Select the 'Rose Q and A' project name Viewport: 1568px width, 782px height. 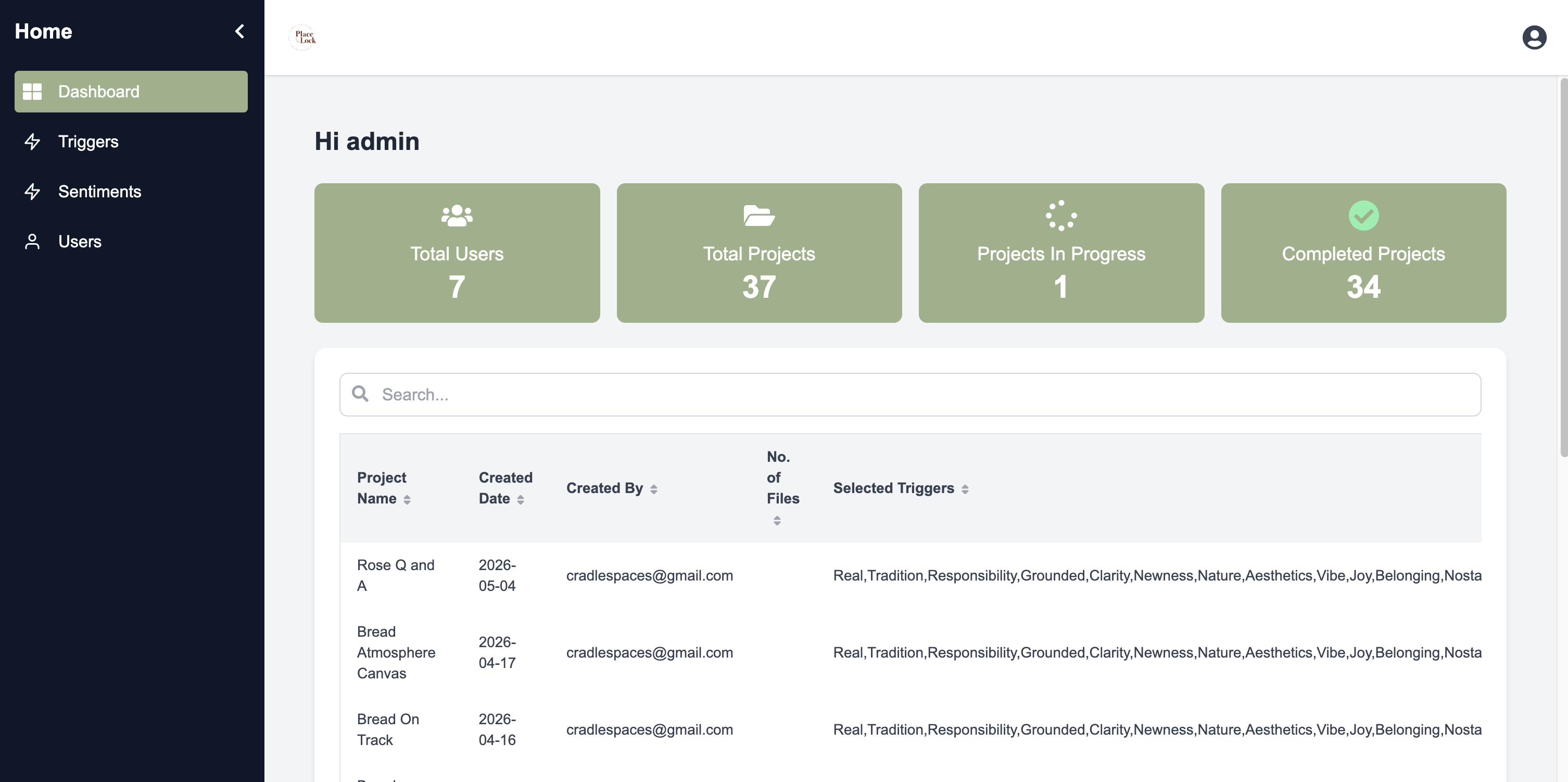(x=396, y=575)
